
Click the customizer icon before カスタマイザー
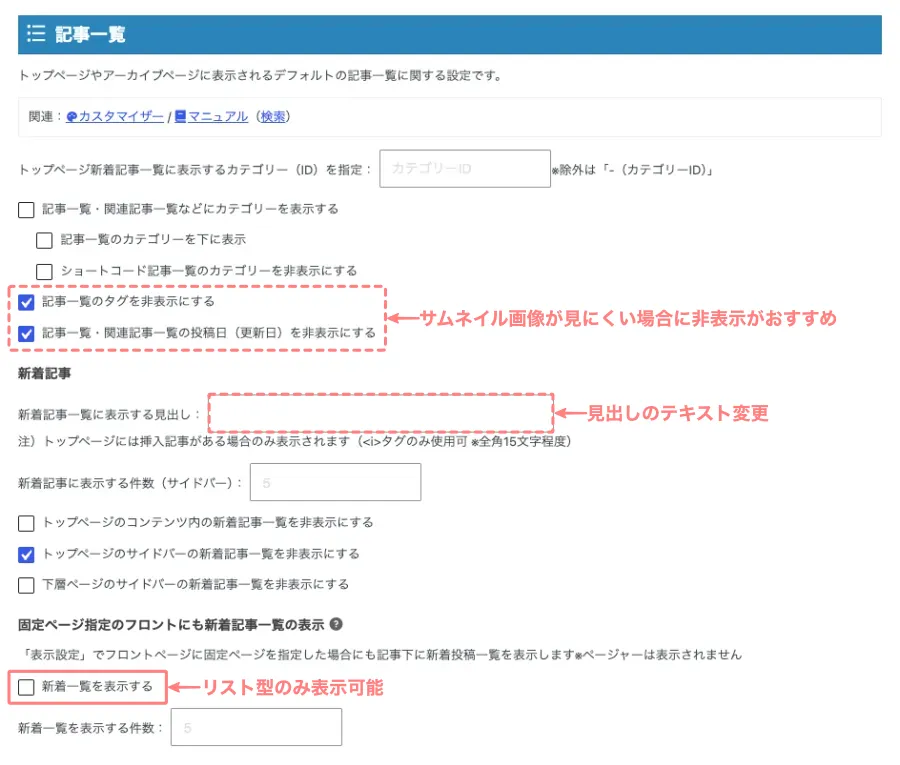[x=72, y=117]
